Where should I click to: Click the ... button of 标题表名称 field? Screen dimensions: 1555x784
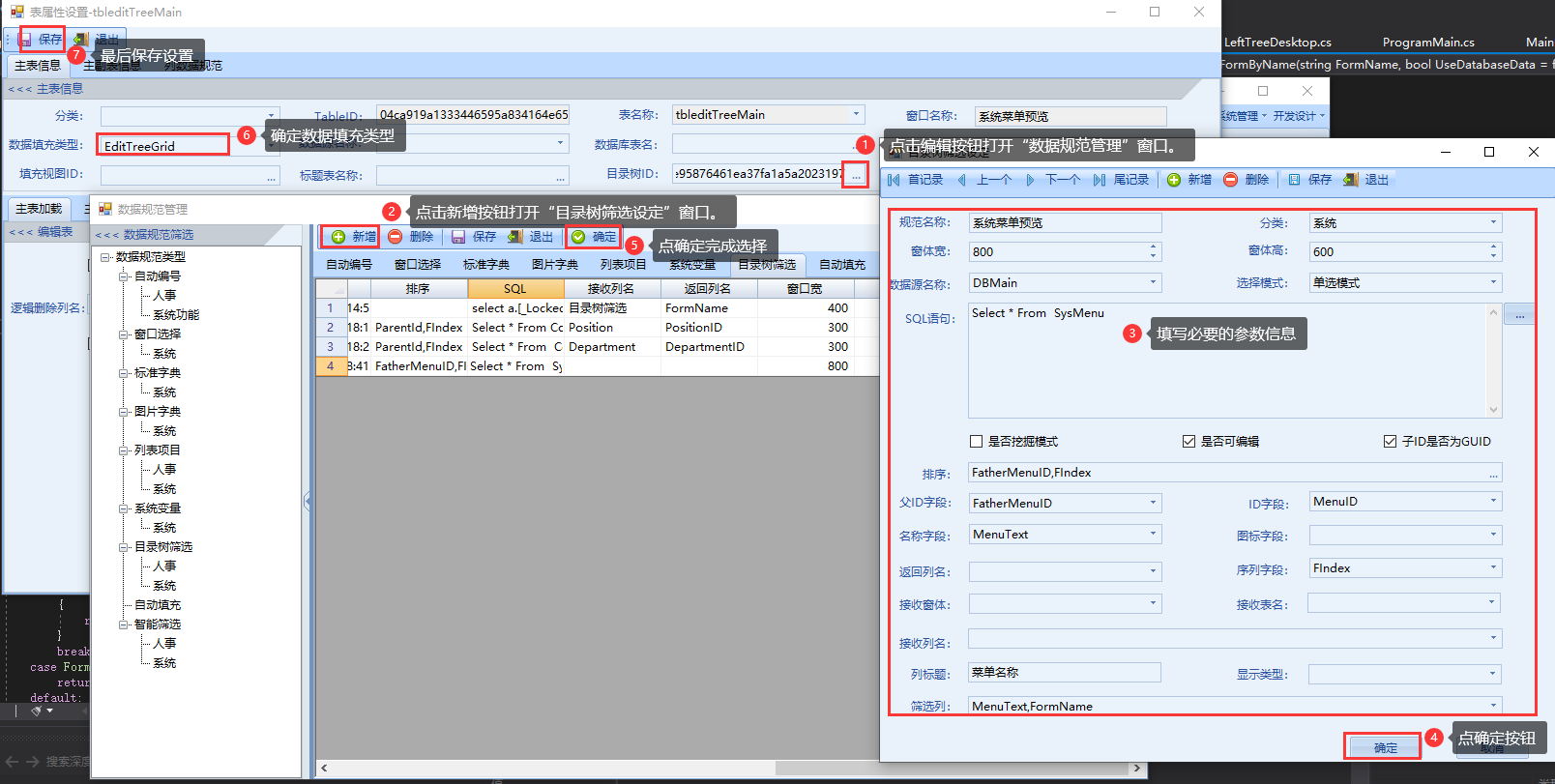click(561, 176)
